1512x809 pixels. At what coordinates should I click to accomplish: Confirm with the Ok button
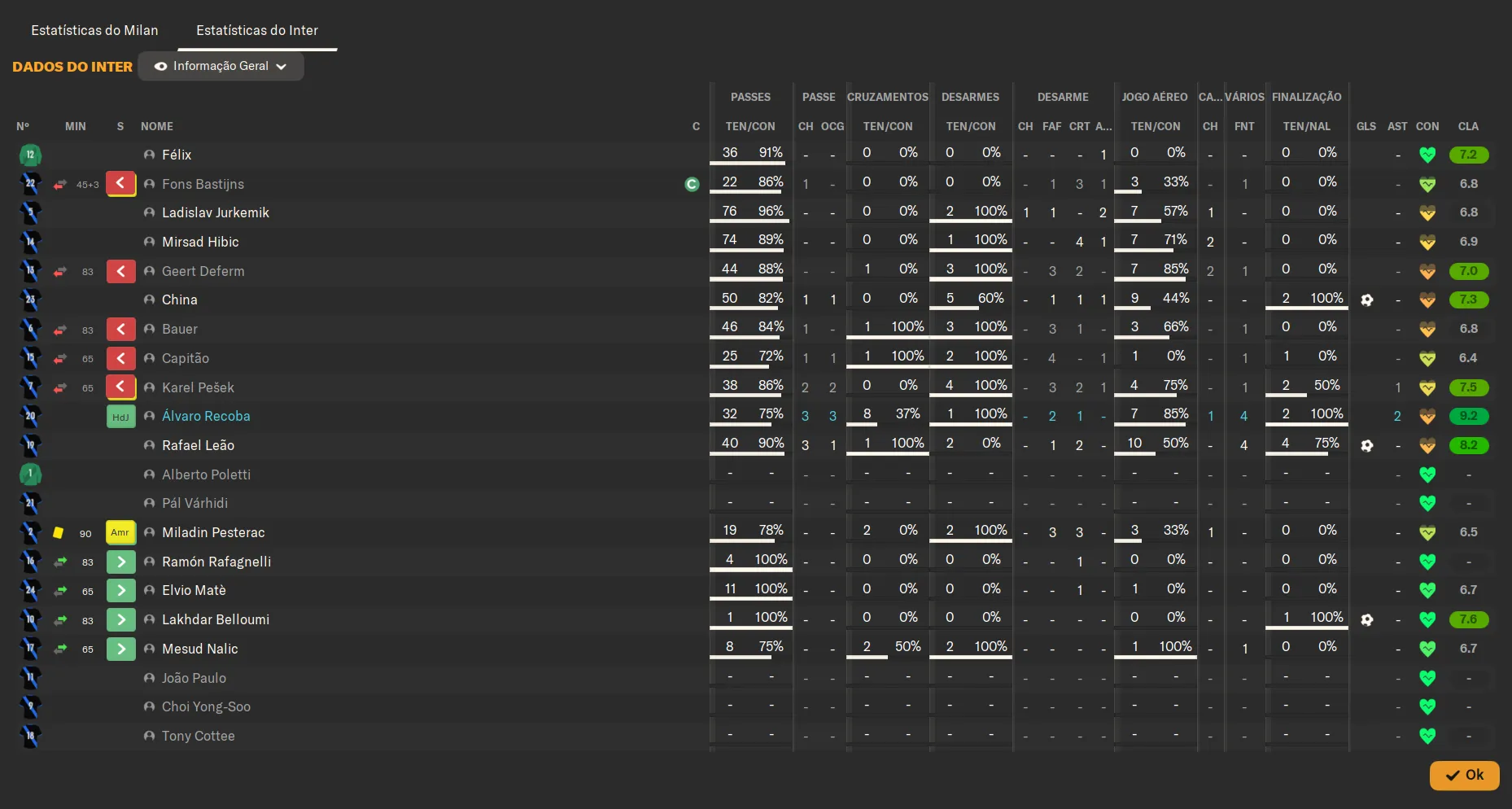point(1464,775)
